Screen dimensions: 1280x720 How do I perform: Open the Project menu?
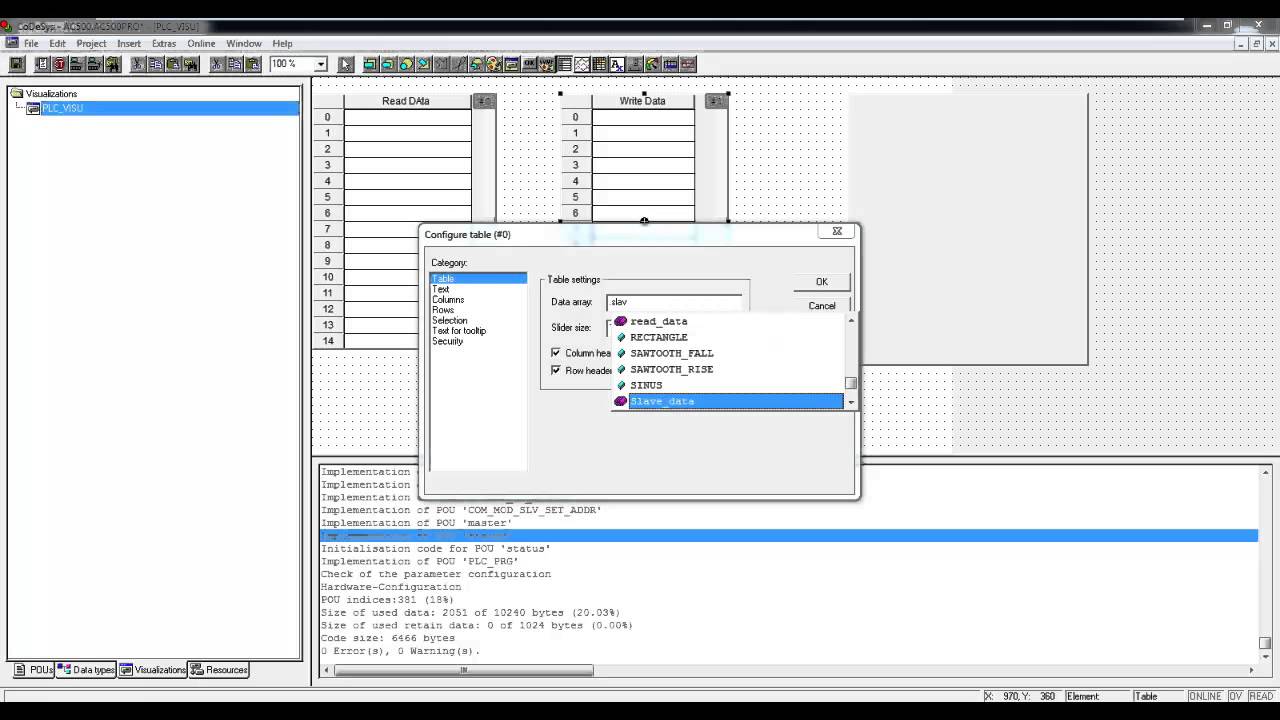tap(91, 44)
